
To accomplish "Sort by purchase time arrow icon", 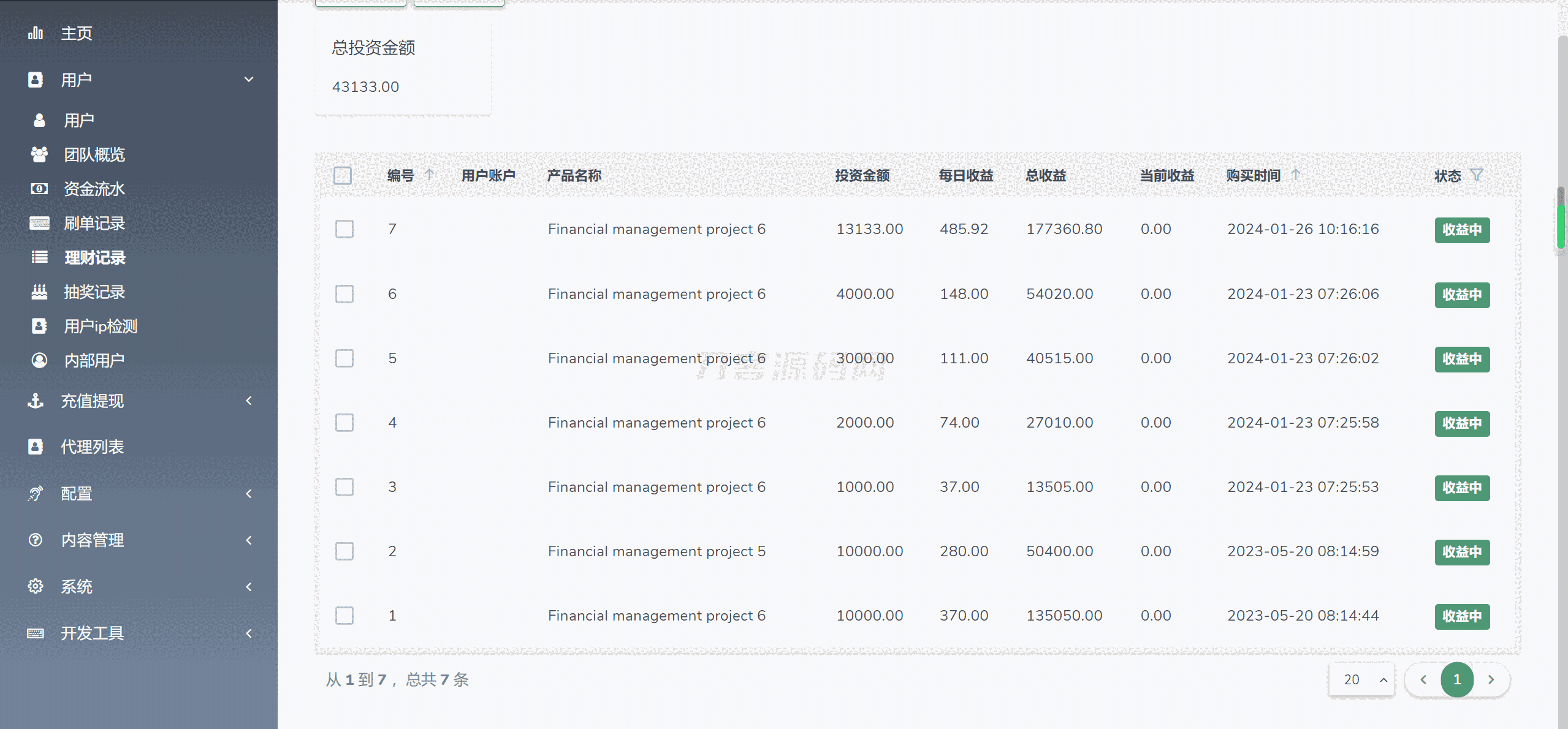I will tap(1295, 175).
